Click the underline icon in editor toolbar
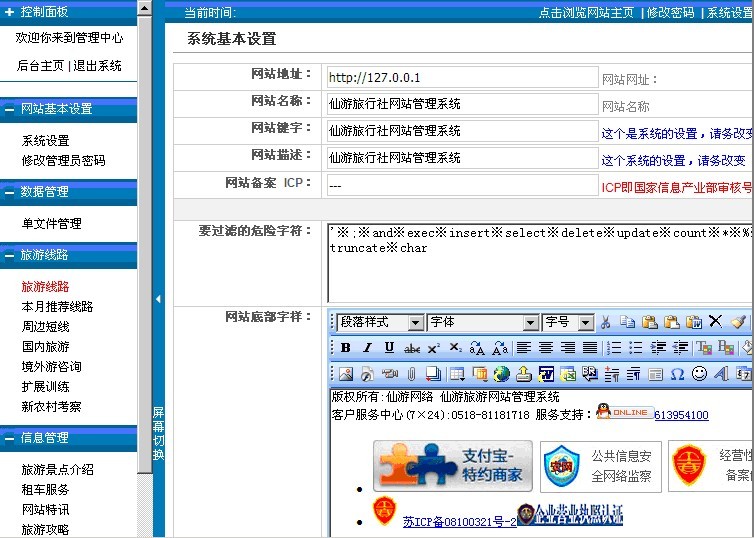The height and width of the screenshot is (538, 754). point(389,348)
